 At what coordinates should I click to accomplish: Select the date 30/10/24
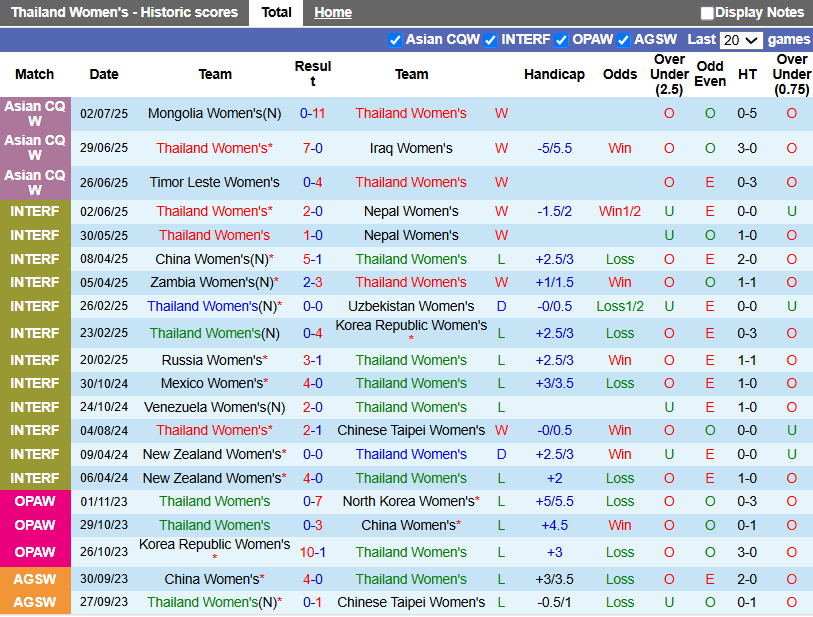tap(104, 384)
